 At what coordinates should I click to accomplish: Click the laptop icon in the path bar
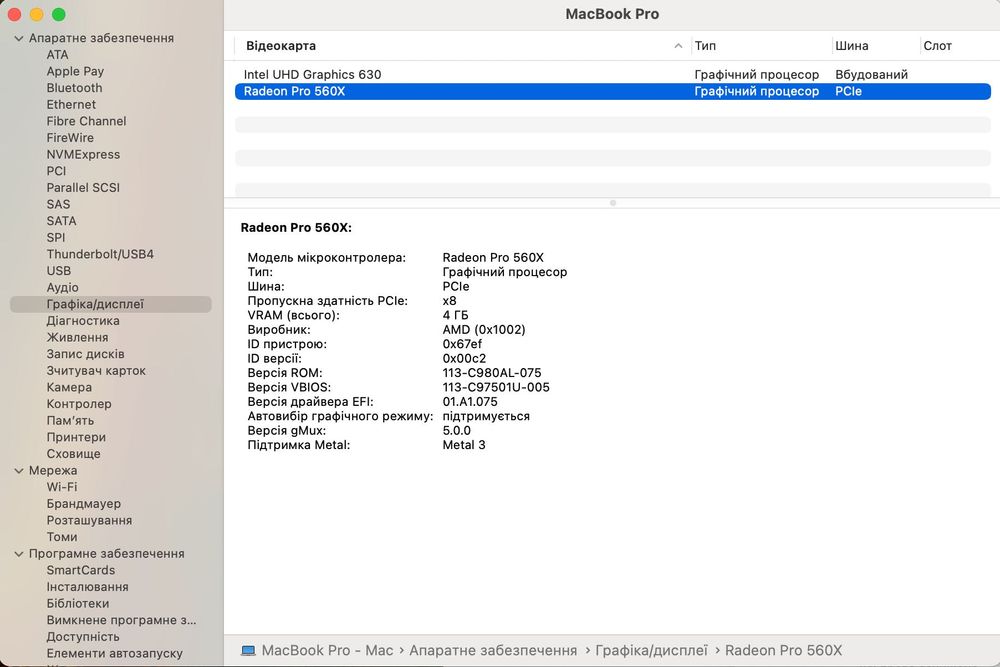248,650
